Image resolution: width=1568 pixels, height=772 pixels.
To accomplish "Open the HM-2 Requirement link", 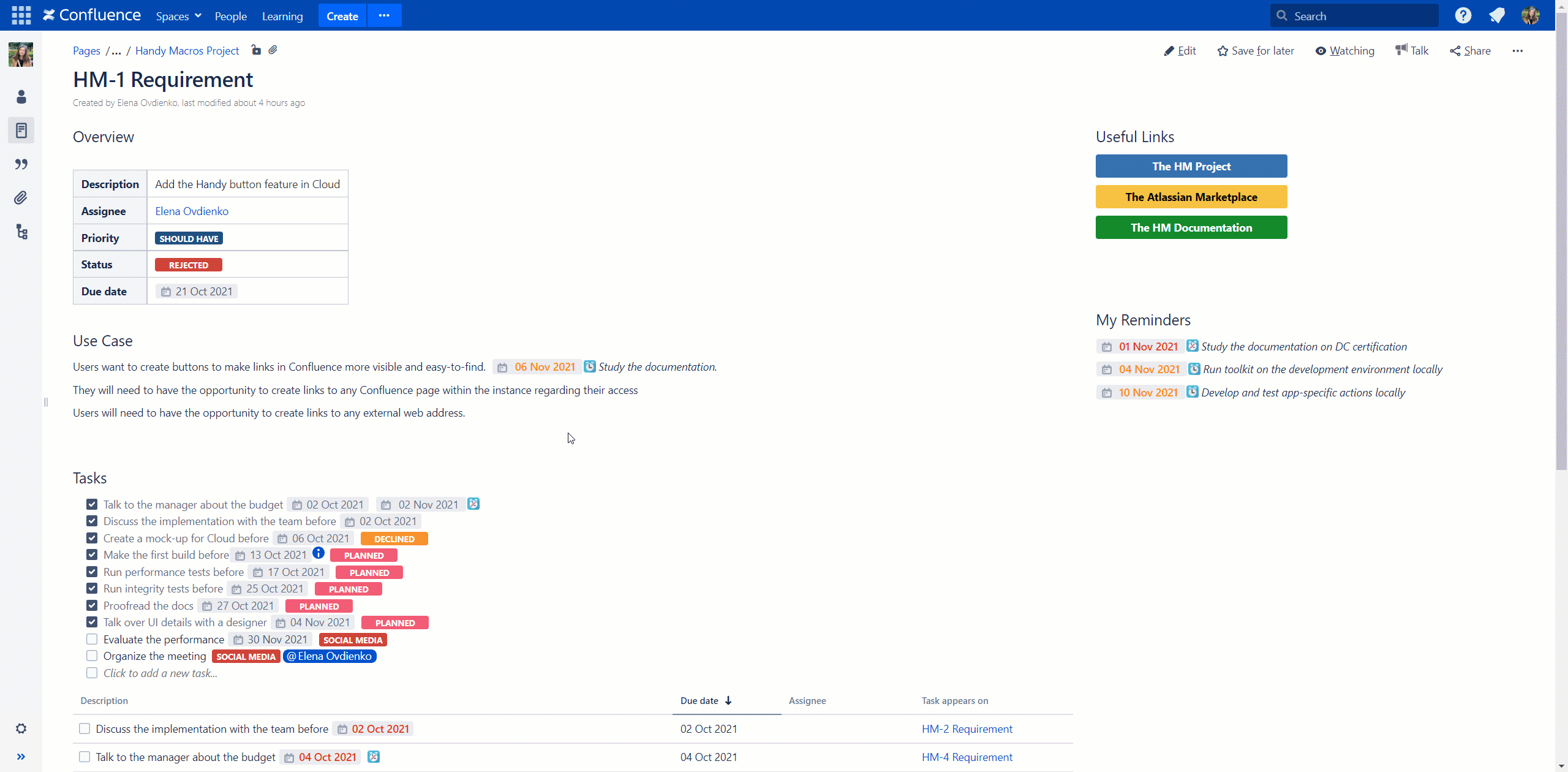I will (967, 728).
